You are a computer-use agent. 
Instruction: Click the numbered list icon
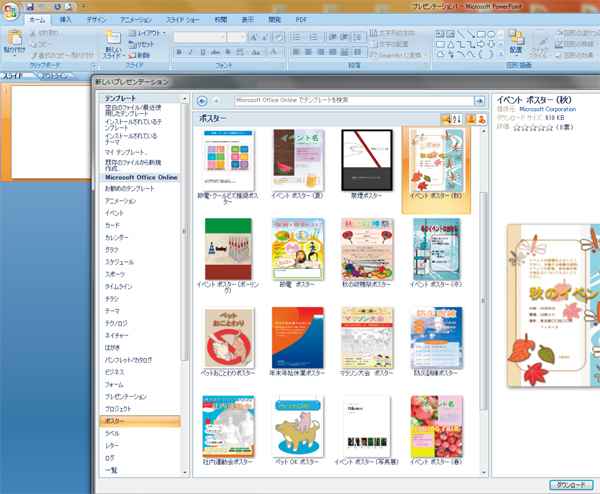314,37
